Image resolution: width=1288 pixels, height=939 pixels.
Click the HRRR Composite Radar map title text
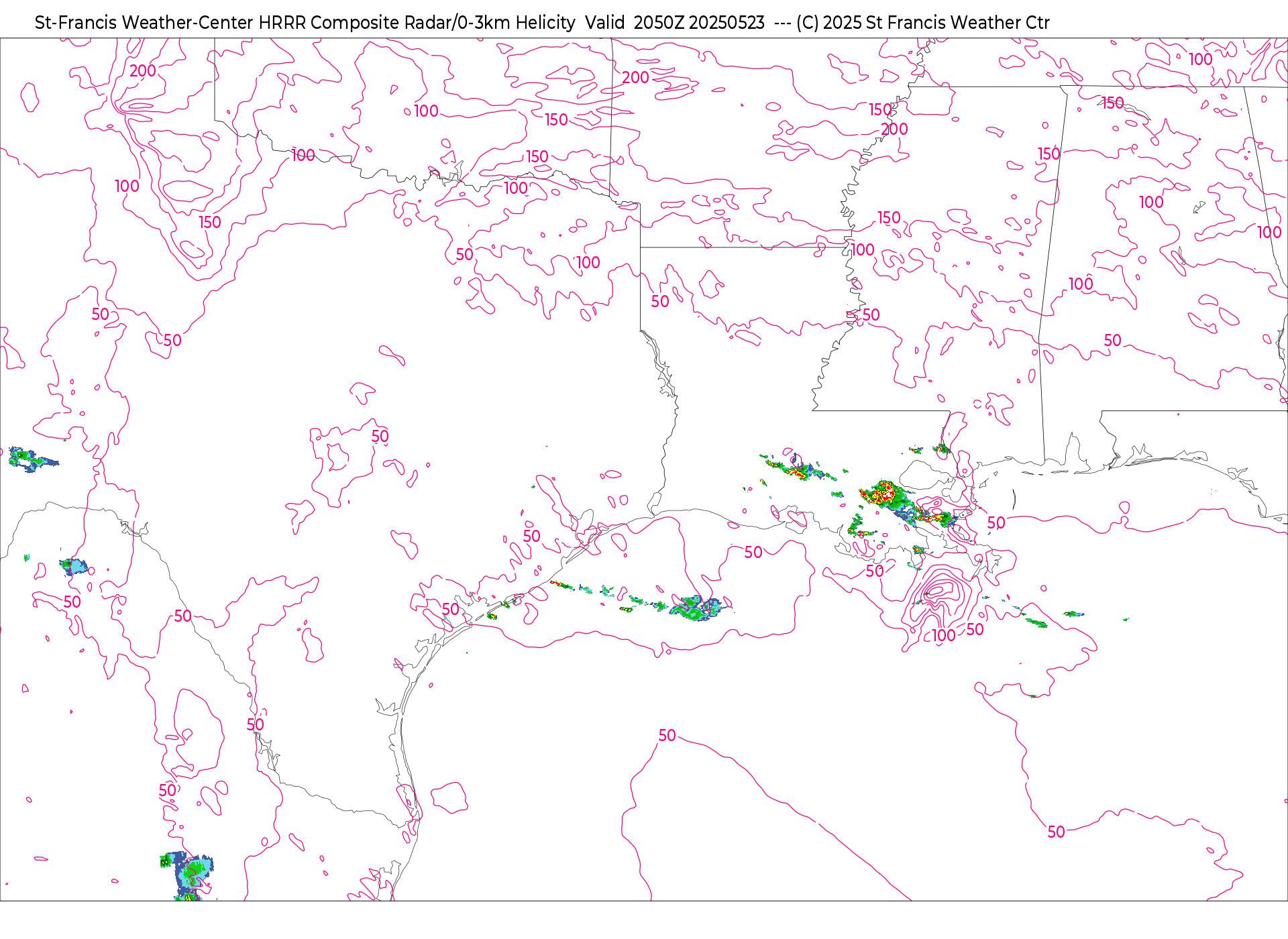(x=542, y=23)
